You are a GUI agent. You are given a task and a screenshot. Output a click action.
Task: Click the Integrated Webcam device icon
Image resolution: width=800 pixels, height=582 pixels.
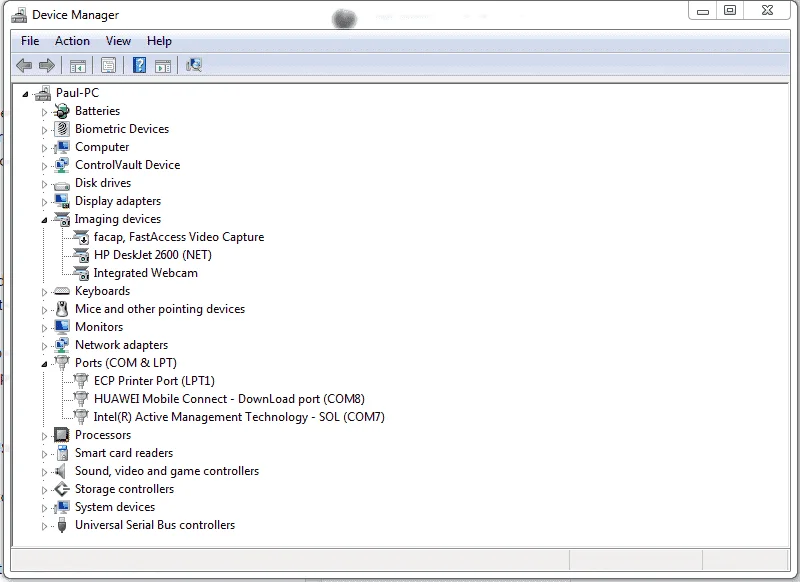[x=81, y=273]
